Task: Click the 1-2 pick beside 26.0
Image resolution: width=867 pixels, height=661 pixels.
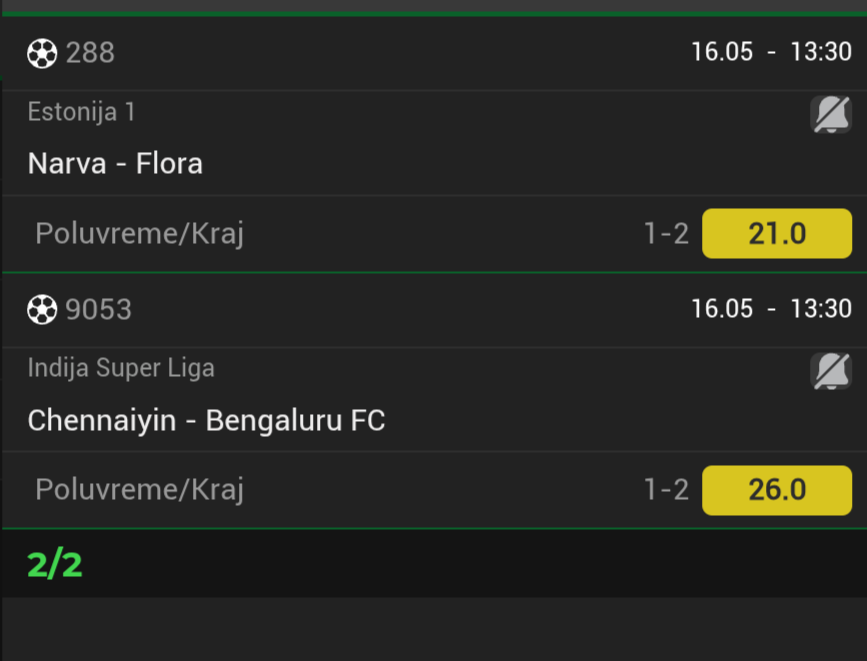Action: click(666, 490)
